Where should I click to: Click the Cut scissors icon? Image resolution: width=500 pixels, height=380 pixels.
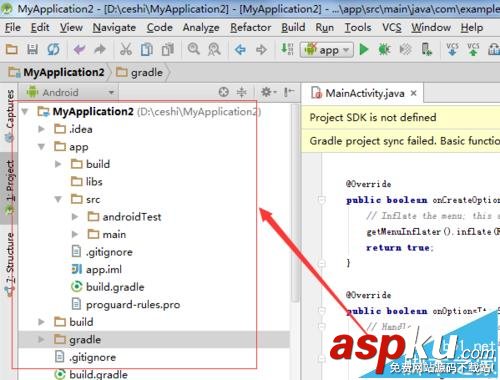pos(126,49)
